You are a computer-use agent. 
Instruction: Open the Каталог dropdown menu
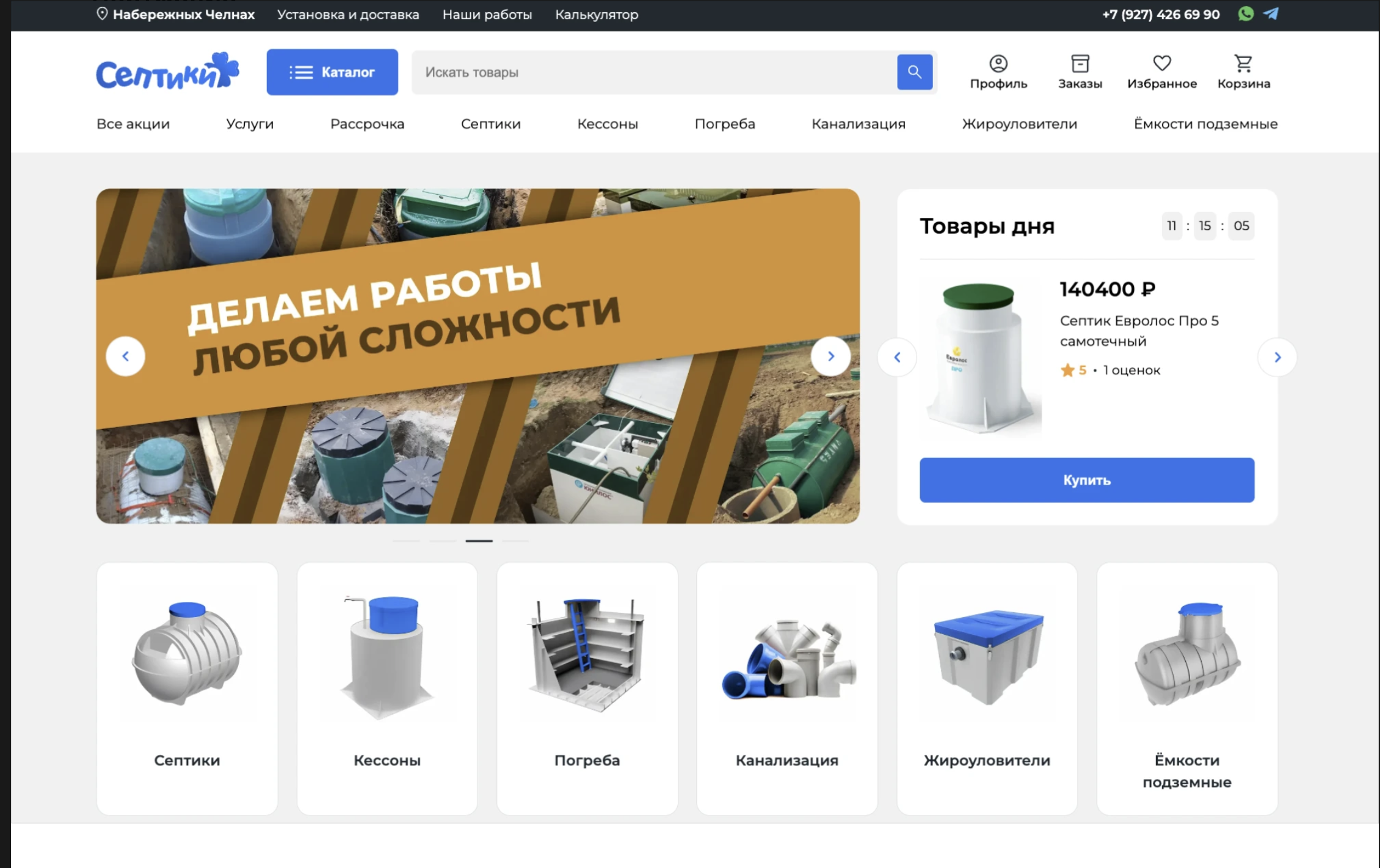[332, 71]
